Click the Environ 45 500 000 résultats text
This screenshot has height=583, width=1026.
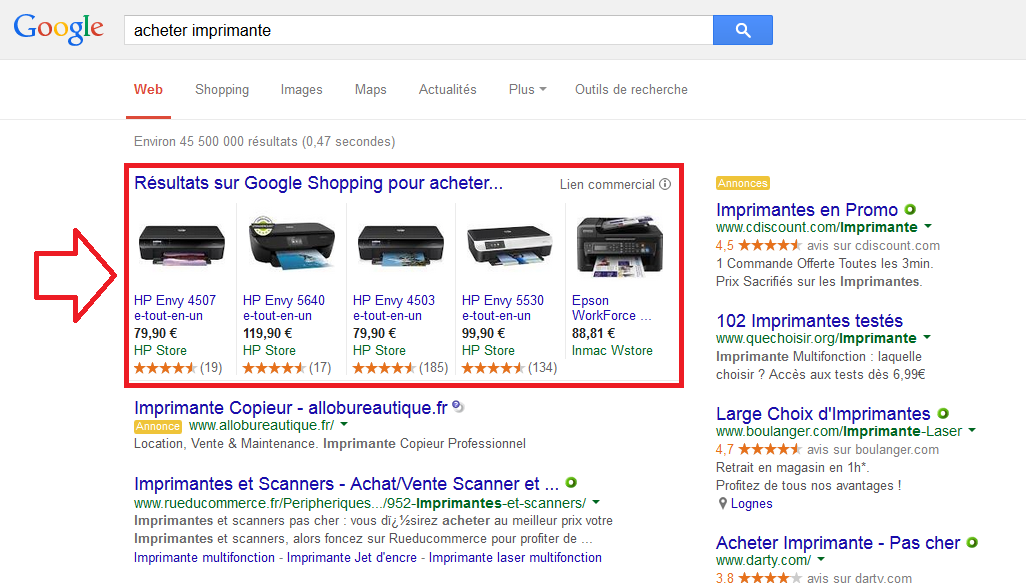[264, 141]
